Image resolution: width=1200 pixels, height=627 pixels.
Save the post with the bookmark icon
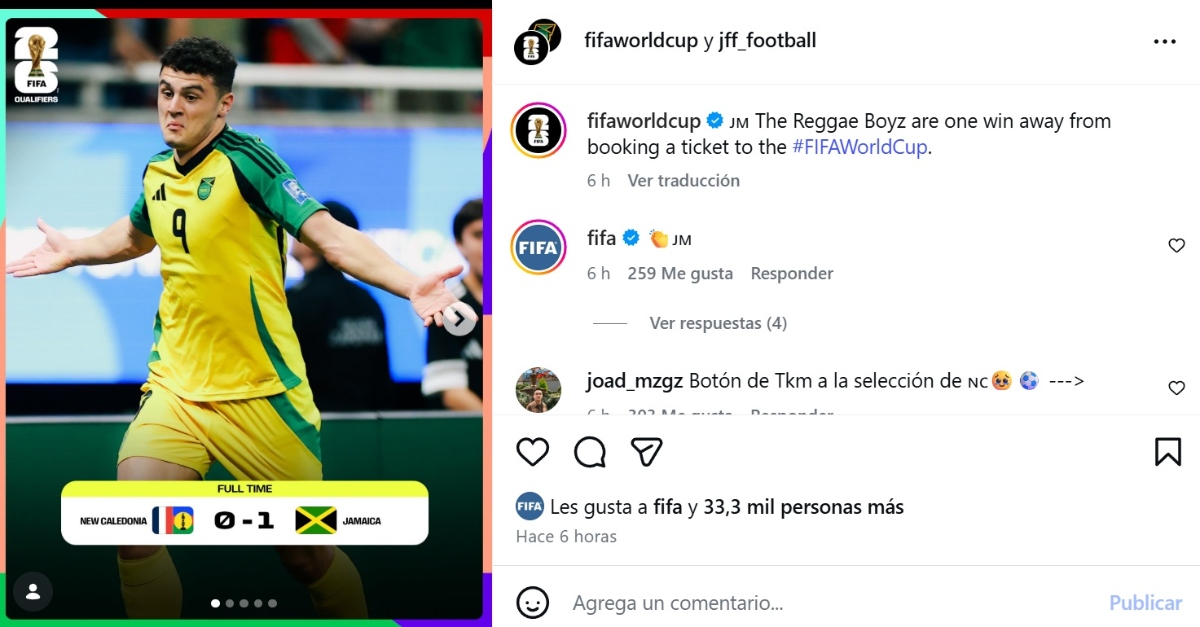click(1168, 452)
